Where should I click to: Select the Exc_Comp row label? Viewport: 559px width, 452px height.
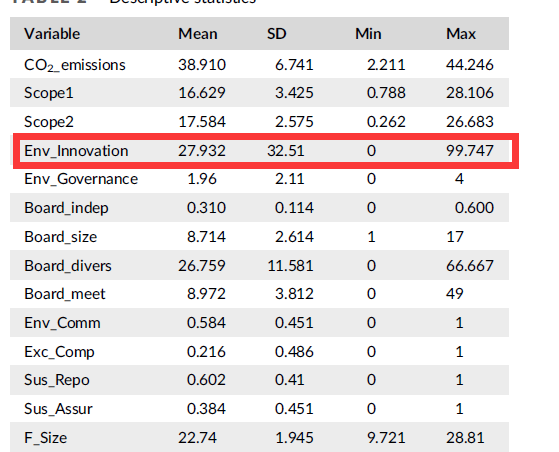point(59,352)
